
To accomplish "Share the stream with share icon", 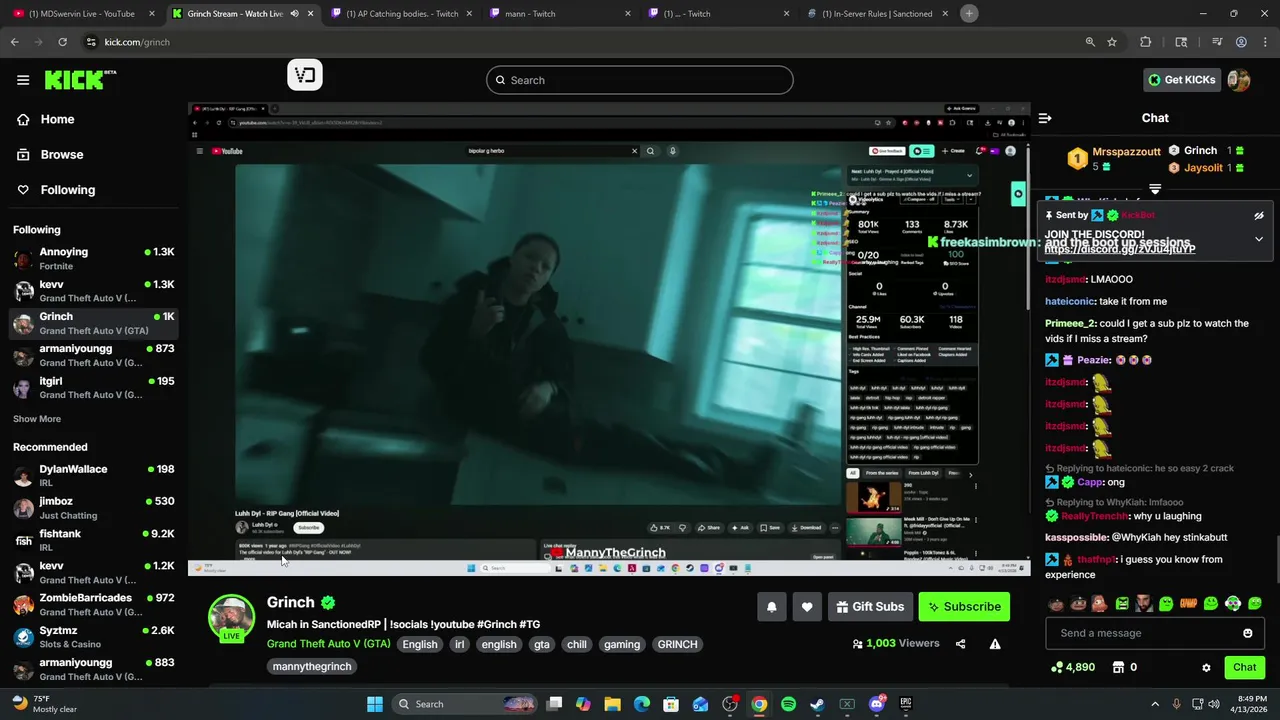I will 961,644.
